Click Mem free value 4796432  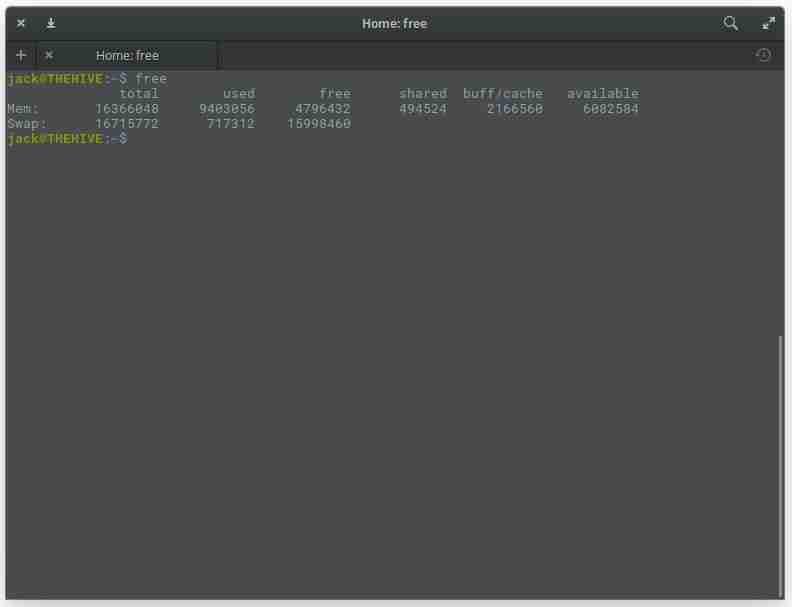(323, 109)
